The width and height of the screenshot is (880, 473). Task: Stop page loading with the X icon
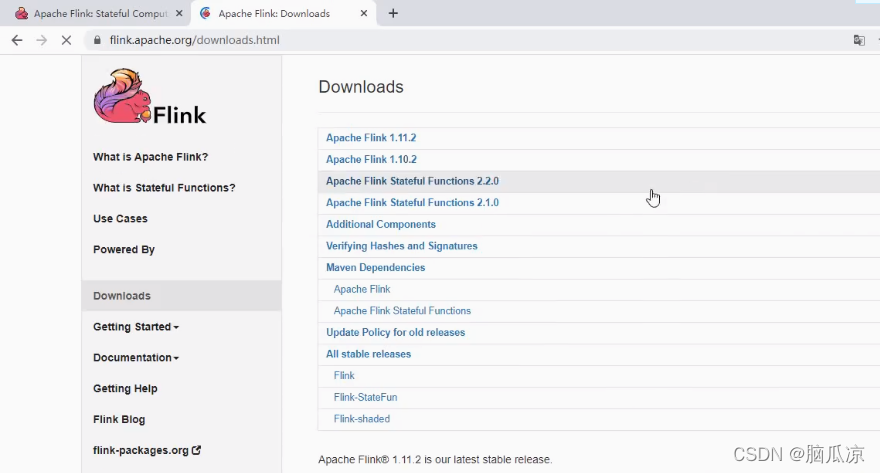pyautogui.click(x=66, y=40)
